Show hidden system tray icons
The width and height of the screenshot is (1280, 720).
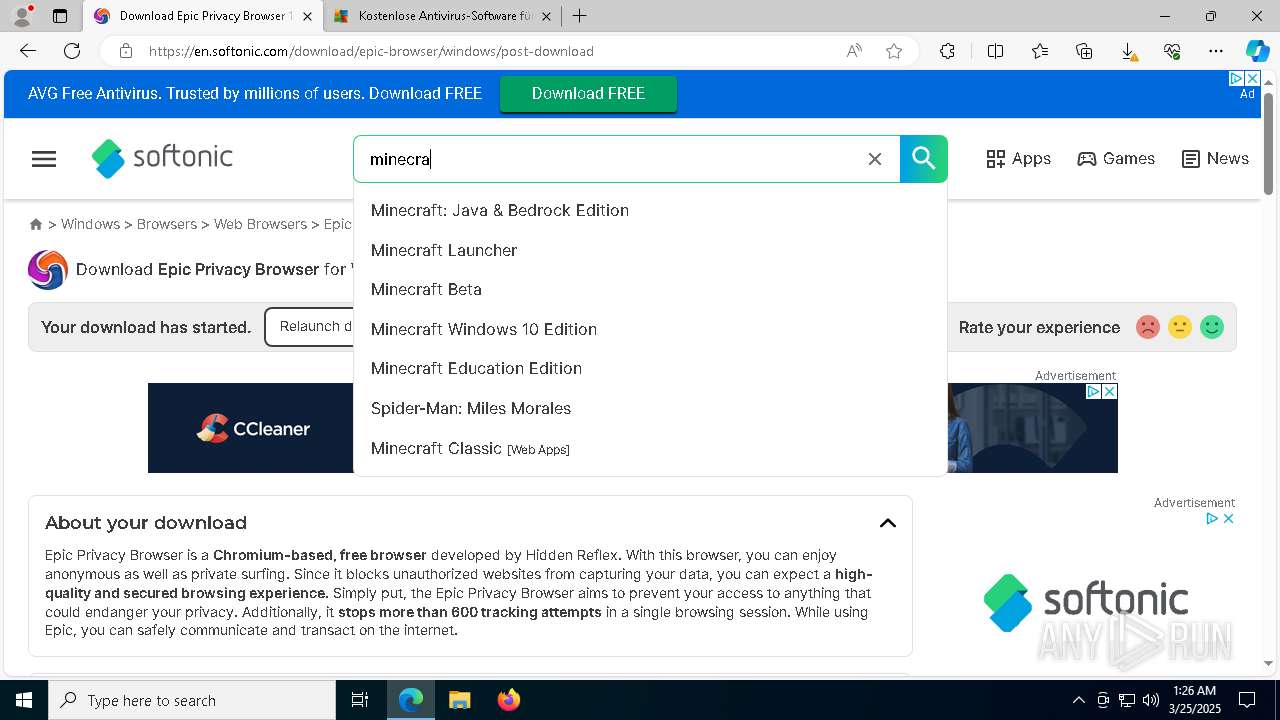pos(1078,700)
